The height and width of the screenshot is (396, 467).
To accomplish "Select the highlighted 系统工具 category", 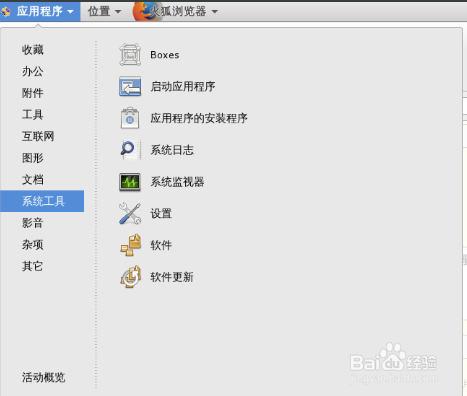I will click(x=42, y=201).
